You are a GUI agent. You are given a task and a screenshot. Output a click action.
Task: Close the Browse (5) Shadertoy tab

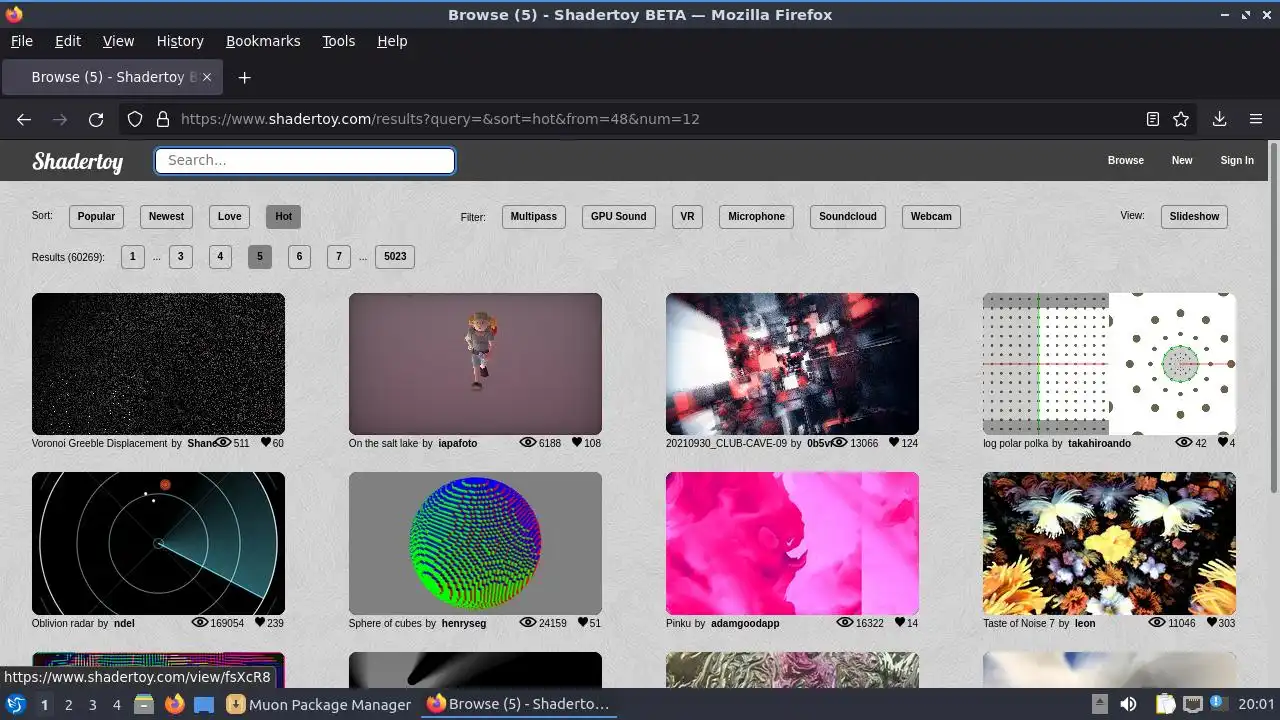tap(208, 77)
